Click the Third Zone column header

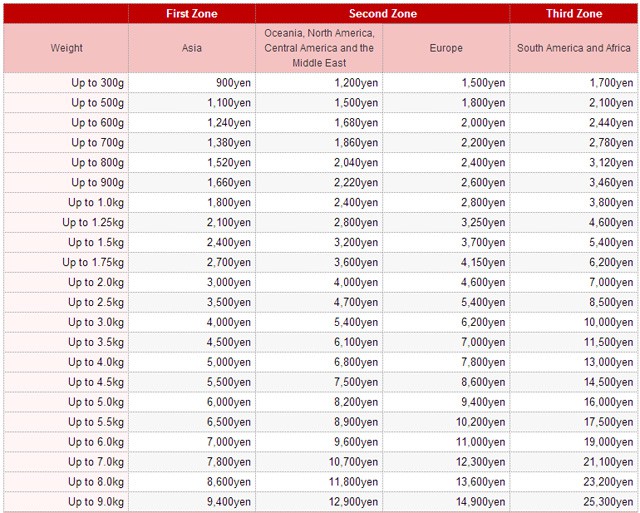573,13
